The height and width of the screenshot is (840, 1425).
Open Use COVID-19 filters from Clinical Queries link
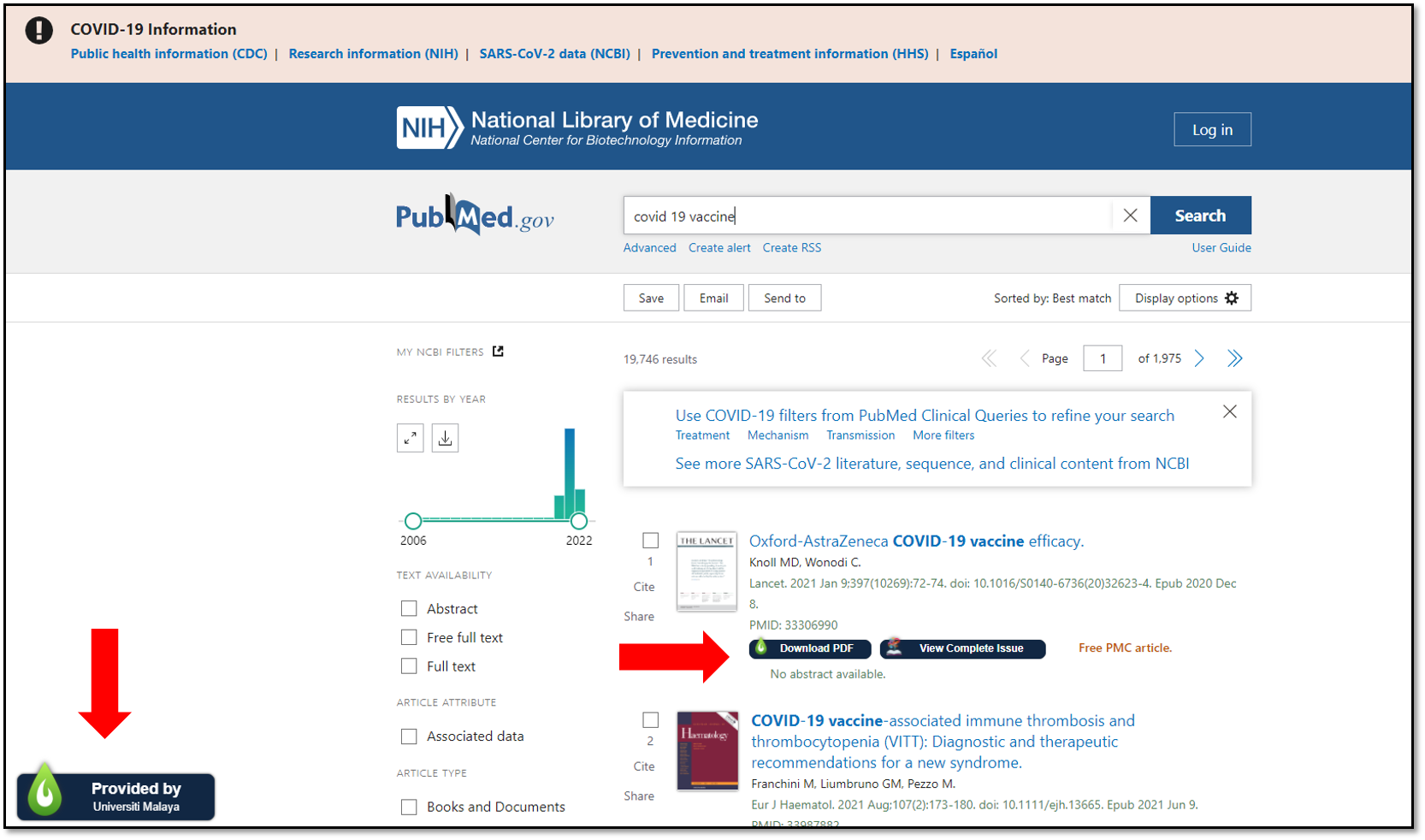click(x=925, y=416)
